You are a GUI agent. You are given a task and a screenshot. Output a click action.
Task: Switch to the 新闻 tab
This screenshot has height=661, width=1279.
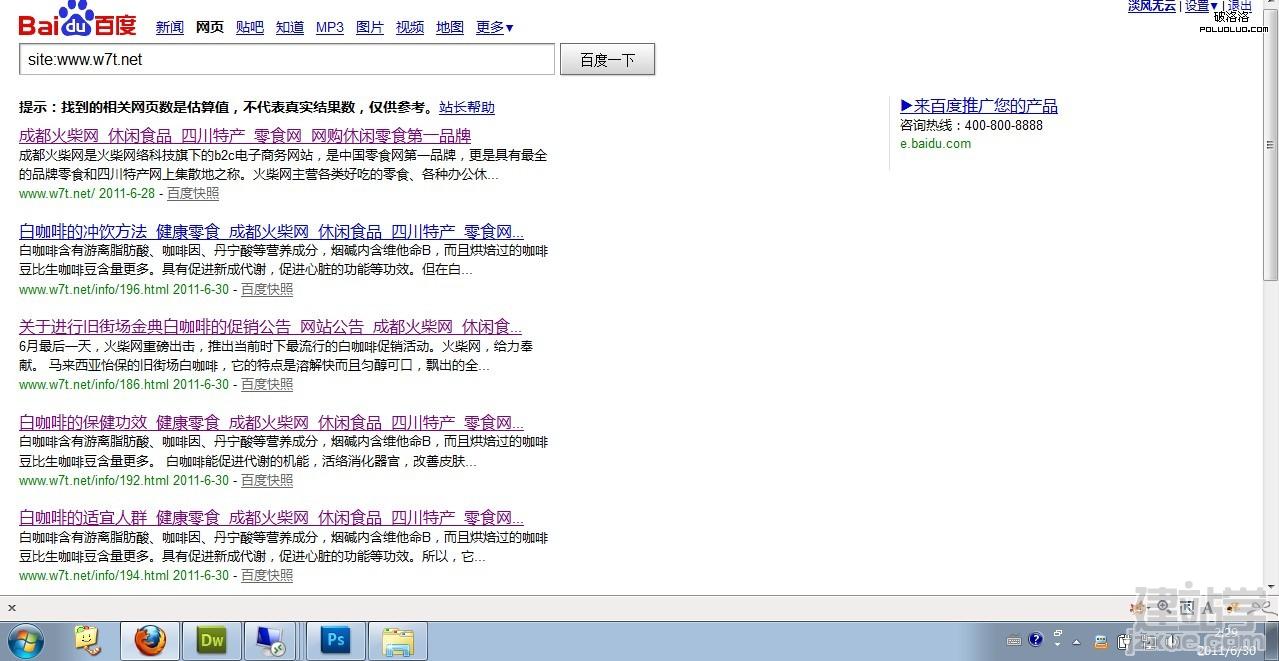click(x=170, y=28)
